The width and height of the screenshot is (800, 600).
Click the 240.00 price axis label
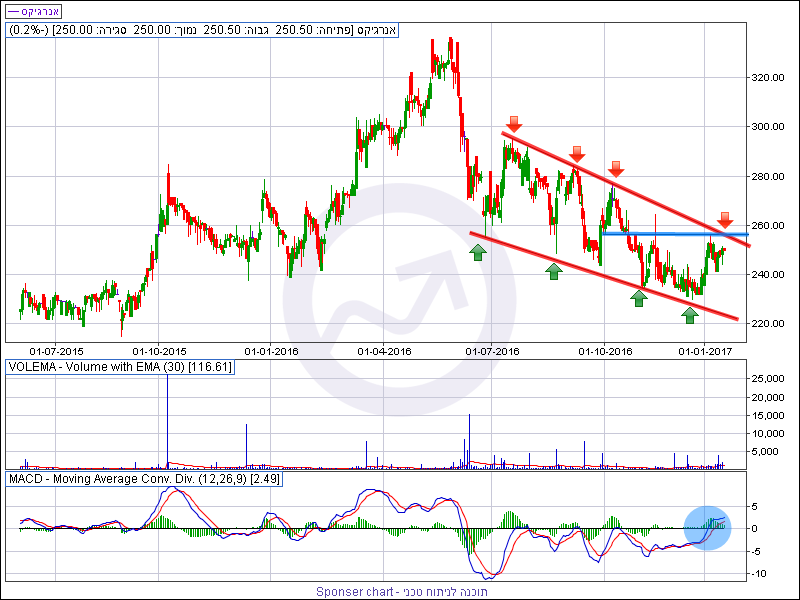point(768,274)
